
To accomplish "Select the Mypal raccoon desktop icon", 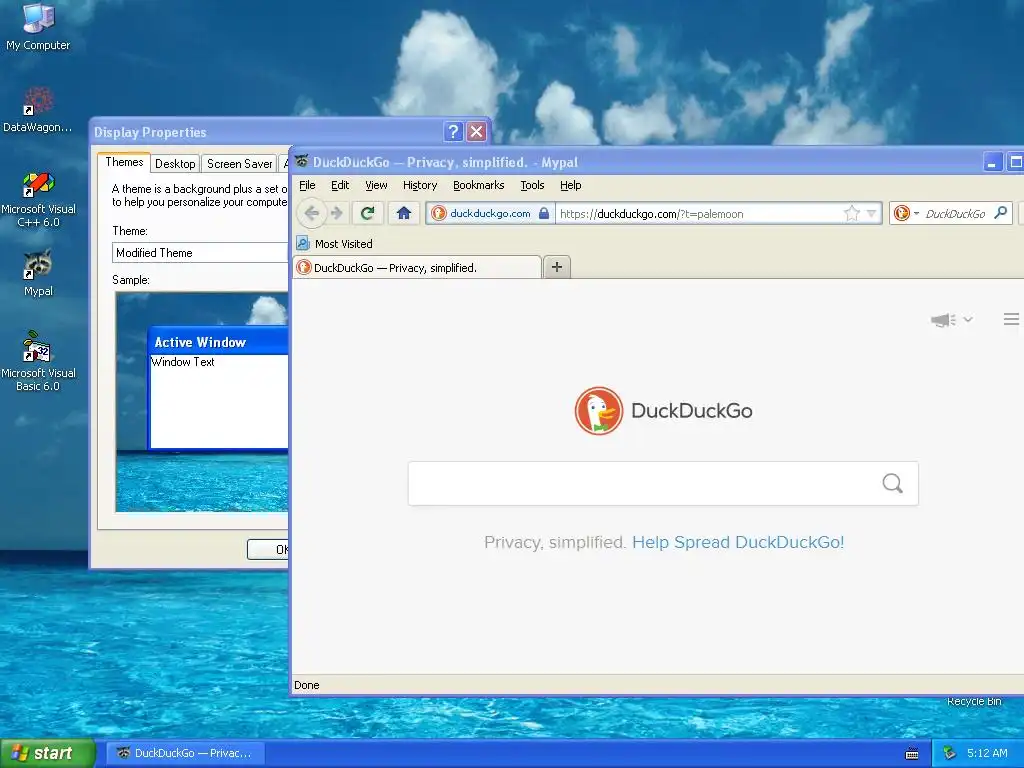I will coord(38,273).
